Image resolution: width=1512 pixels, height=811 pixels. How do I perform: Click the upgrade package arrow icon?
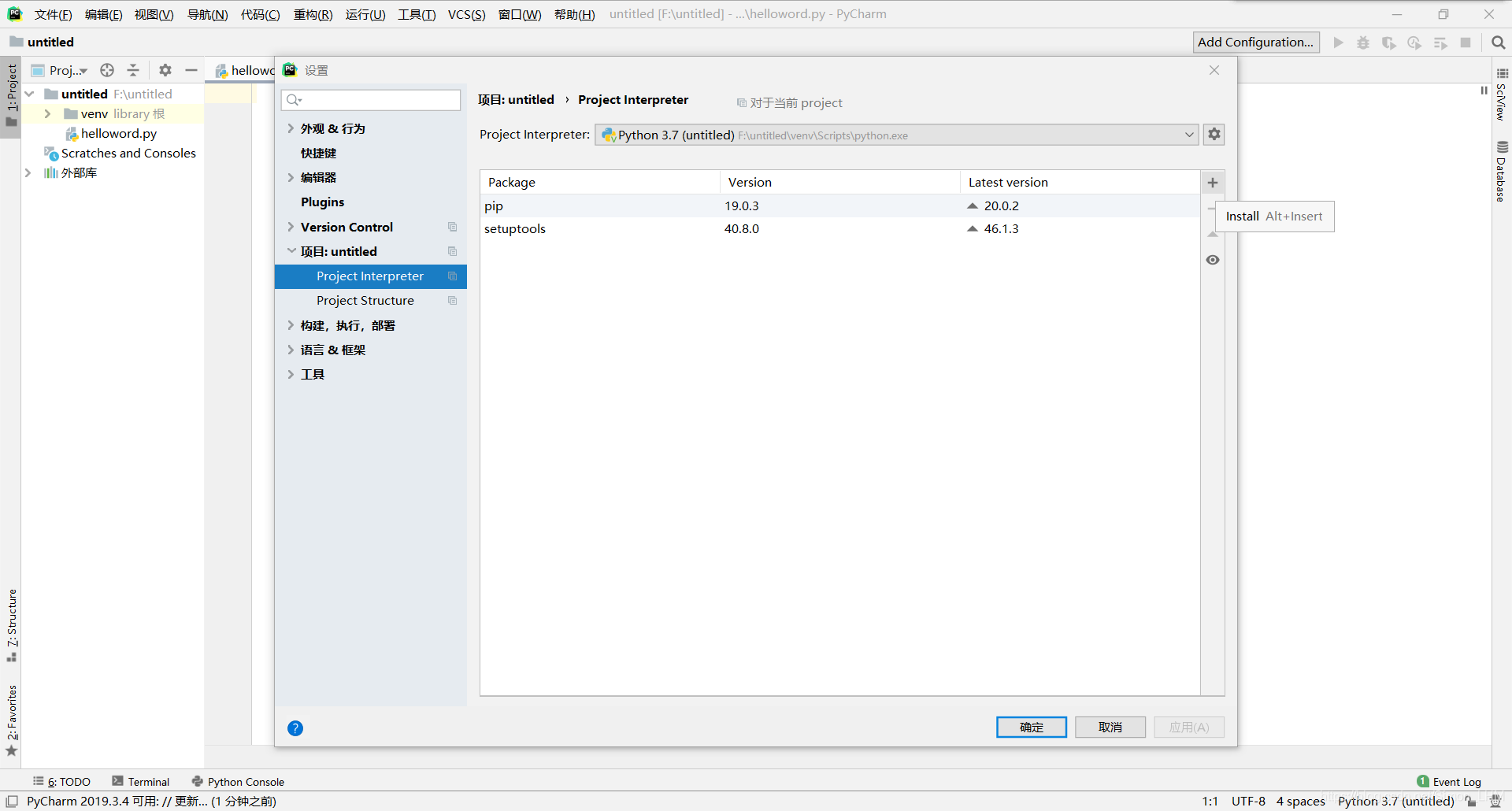click(x=1213, y=235)
